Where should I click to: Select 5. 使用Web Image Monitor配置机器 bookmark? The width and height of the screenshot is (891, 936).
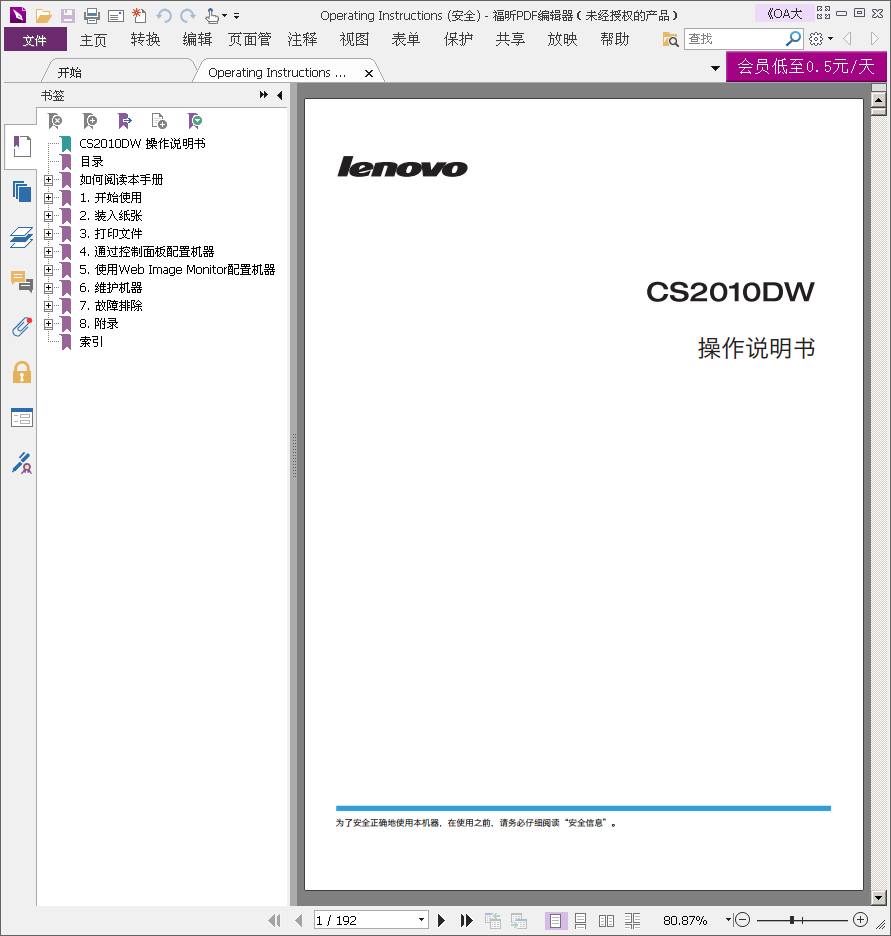[177, 270]
